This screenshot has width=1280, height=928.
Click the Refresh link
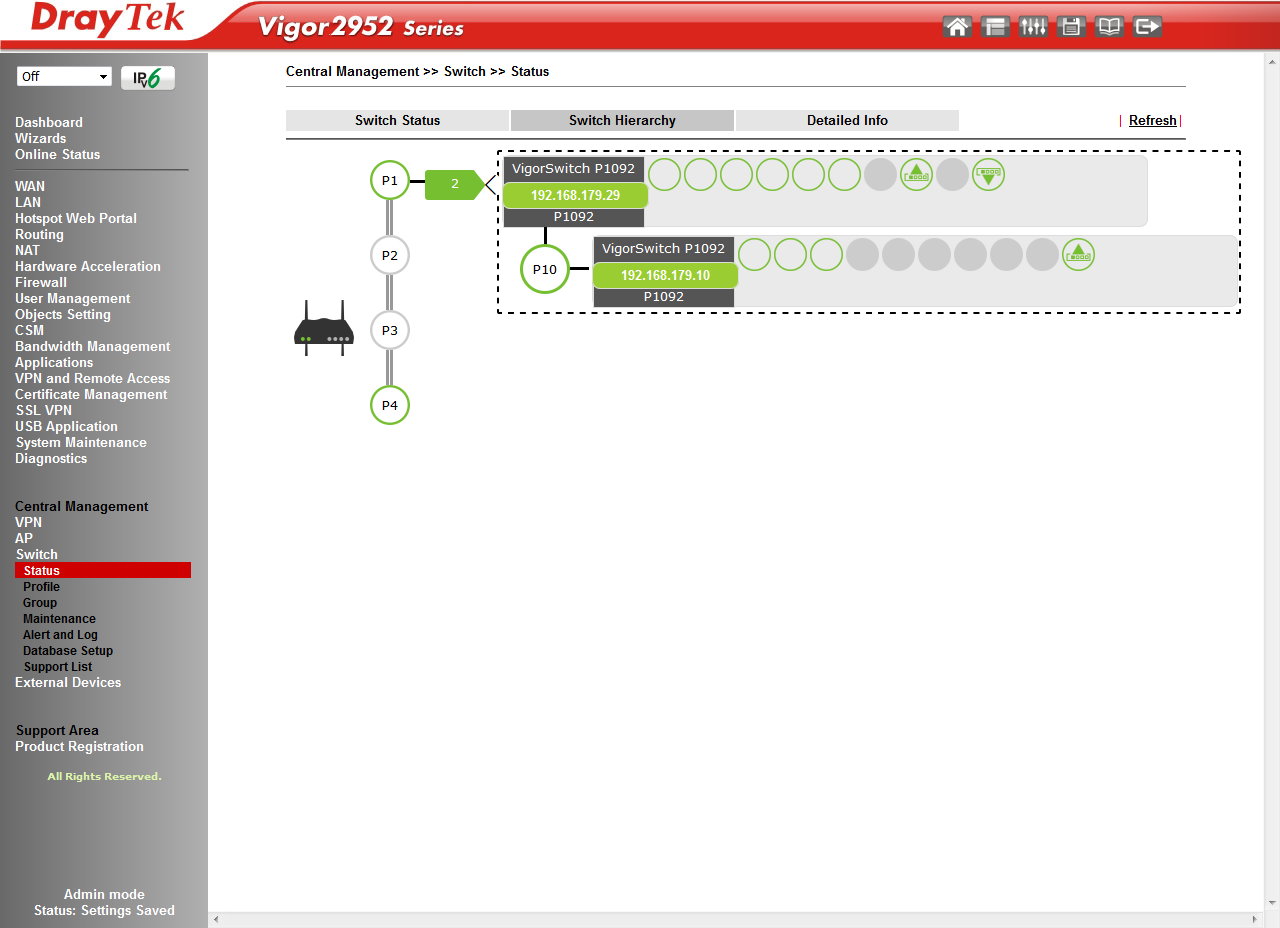1152,120
